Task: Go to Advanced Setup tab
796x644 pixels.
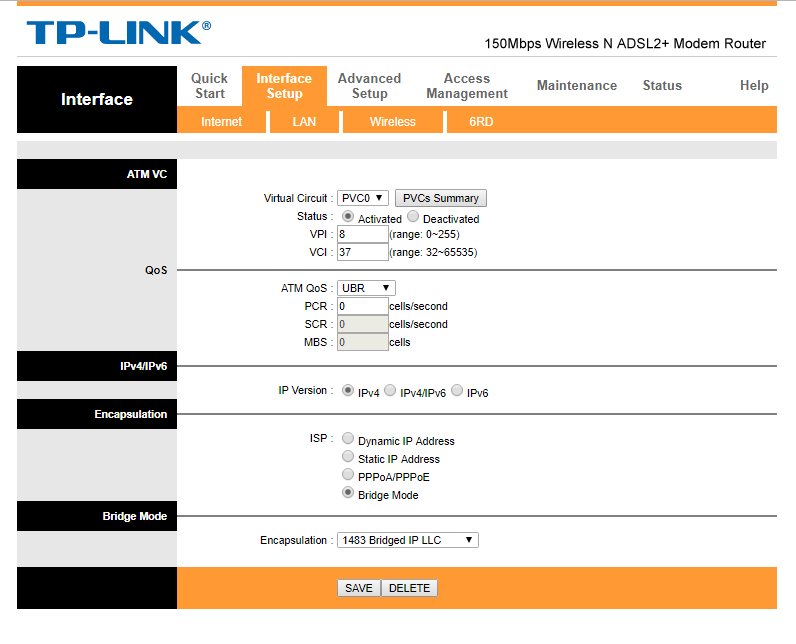Action: (370, 86)
